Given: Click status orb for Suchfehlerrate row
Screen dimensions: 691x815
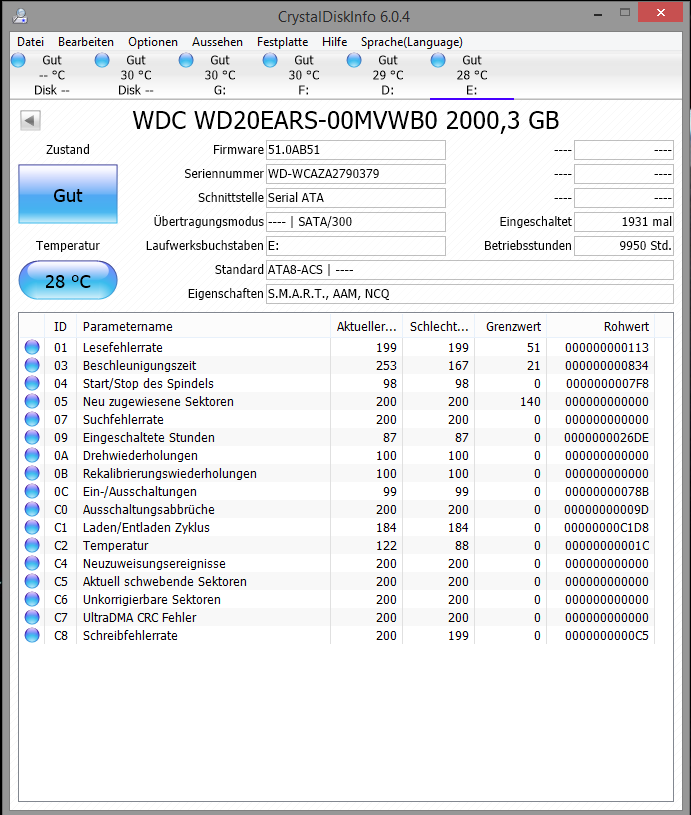Looking at the screenshot, I should [32, 419].
